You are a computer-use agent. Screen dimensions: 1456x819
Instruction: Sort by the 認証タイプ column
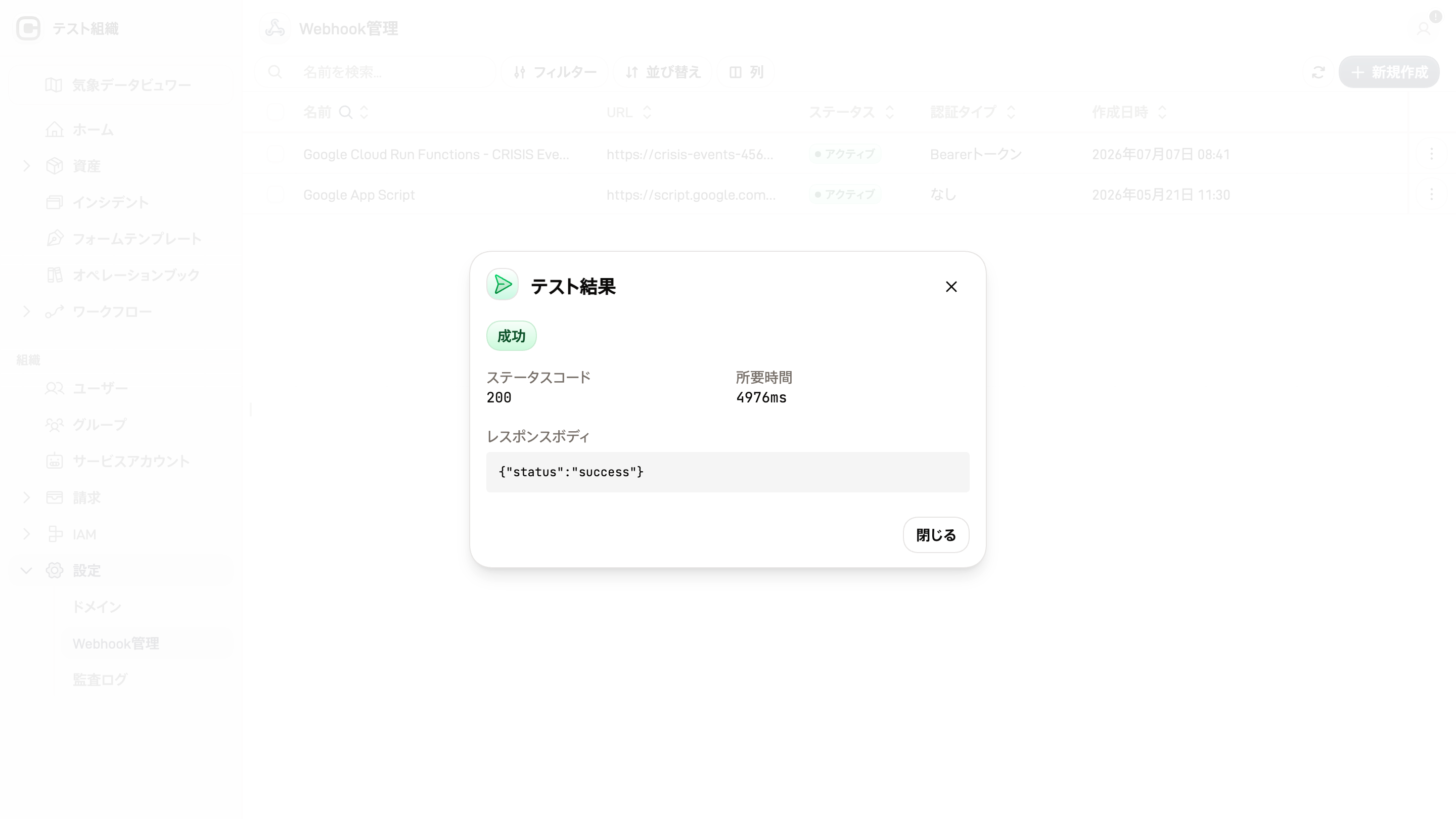coord(1011,112)
